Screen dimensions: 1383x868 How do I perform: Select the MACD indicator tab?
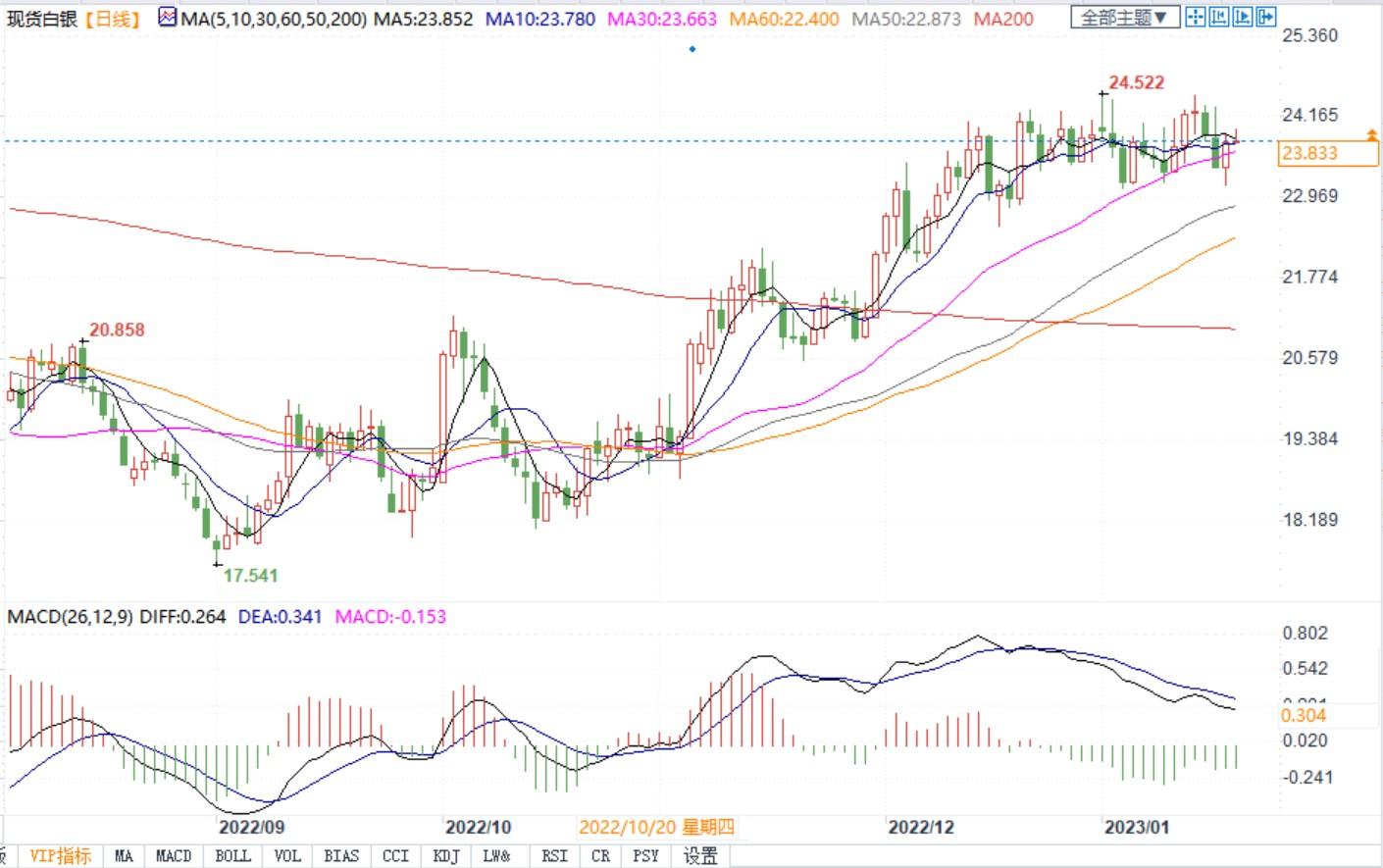[x=174, y=856]
